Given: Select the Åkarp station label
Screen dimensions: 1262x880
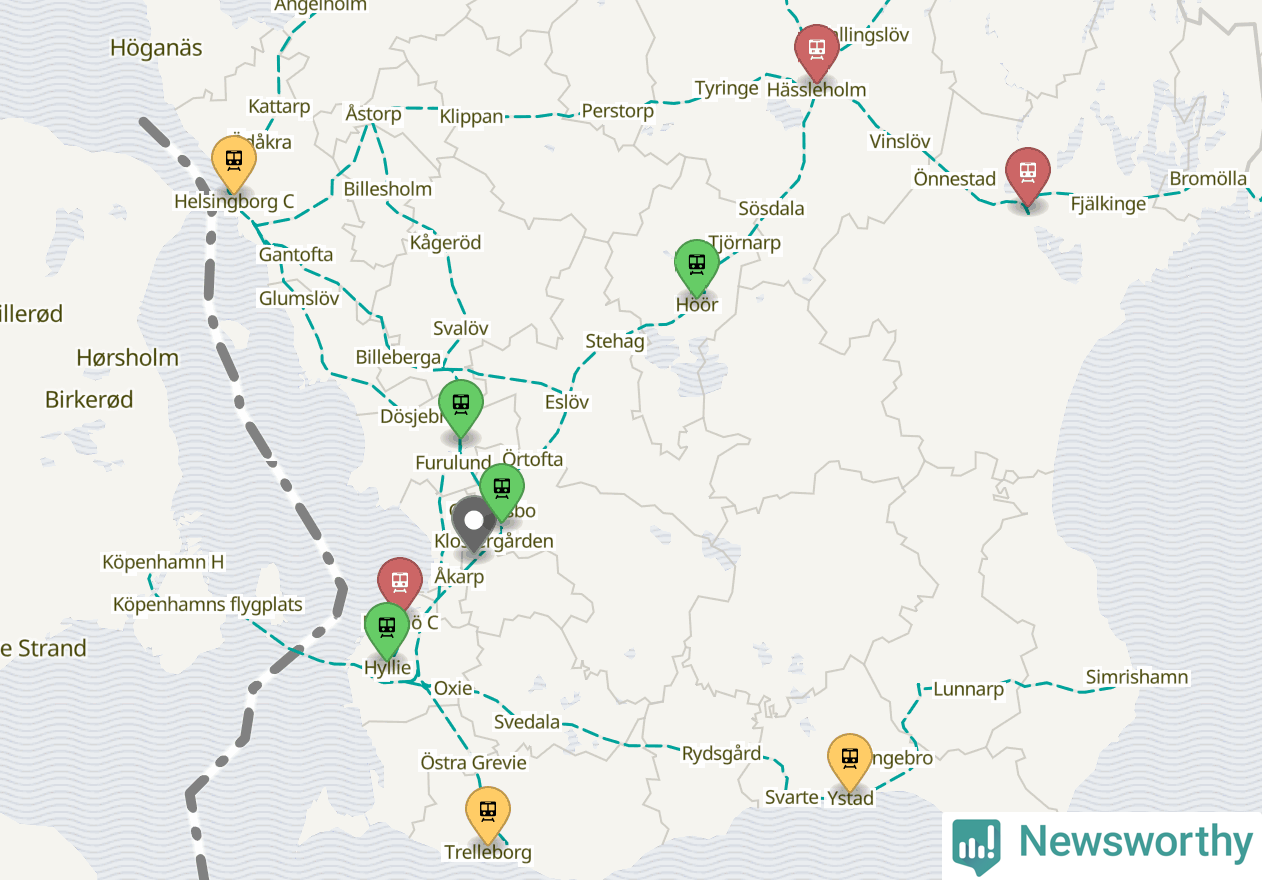Looking at the screenshot, I should pos(459,577).
